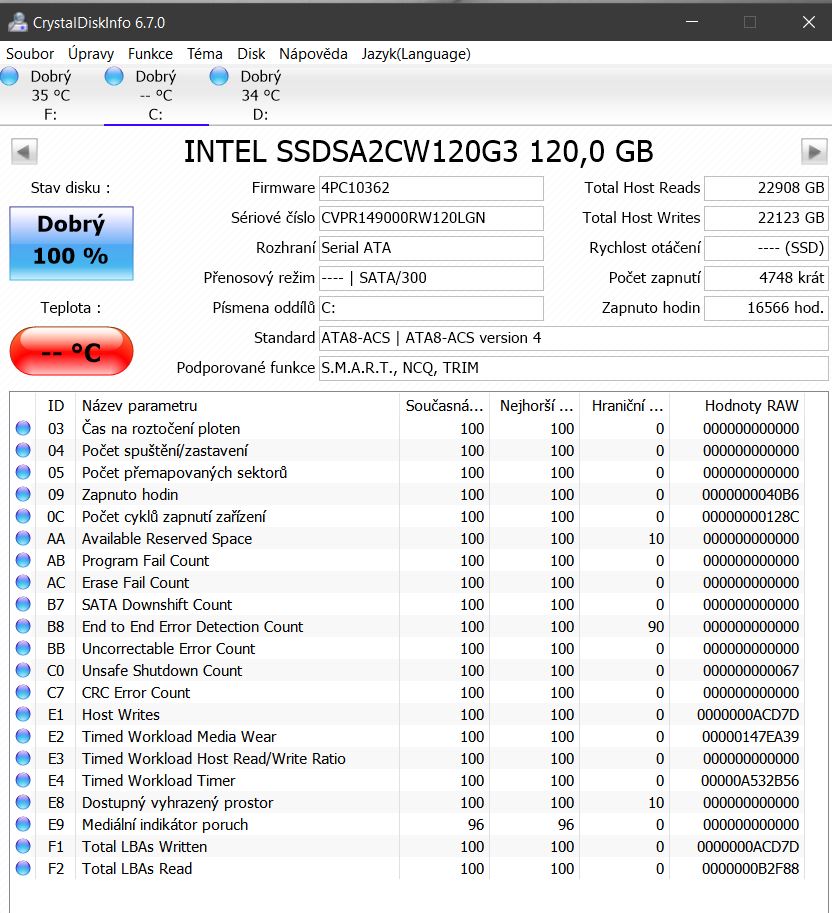Open the Funkce menu
This screenshot has height=913, width=832.
pyautogui.click(x=150, y=54)
